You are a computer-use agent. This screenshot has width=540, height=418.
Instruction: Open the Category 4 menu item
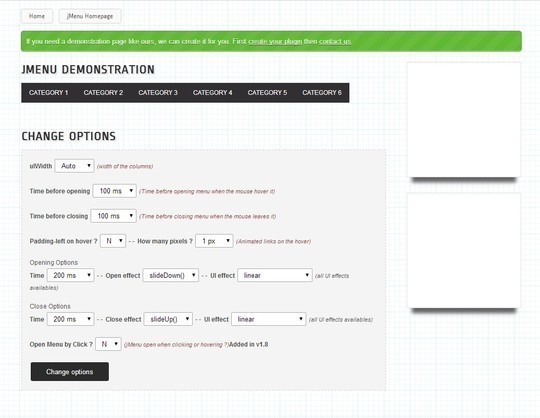(212, 93)
